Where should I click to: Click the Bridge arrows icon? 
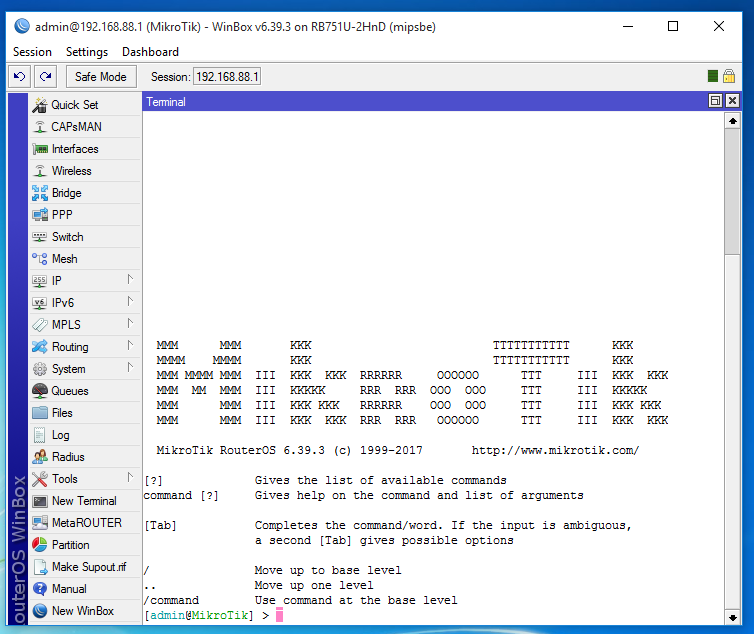click(x=40, y=193)
